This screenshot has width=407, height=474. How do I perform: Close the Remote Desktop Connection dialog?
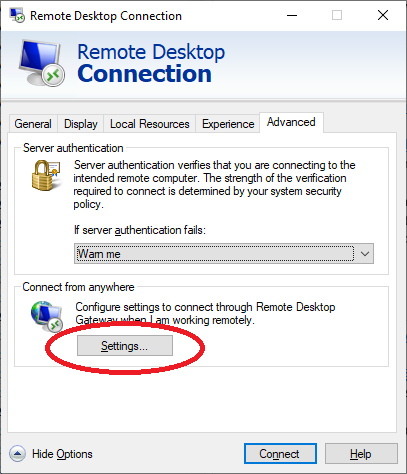pyautogui.click(x=383, y=15)
